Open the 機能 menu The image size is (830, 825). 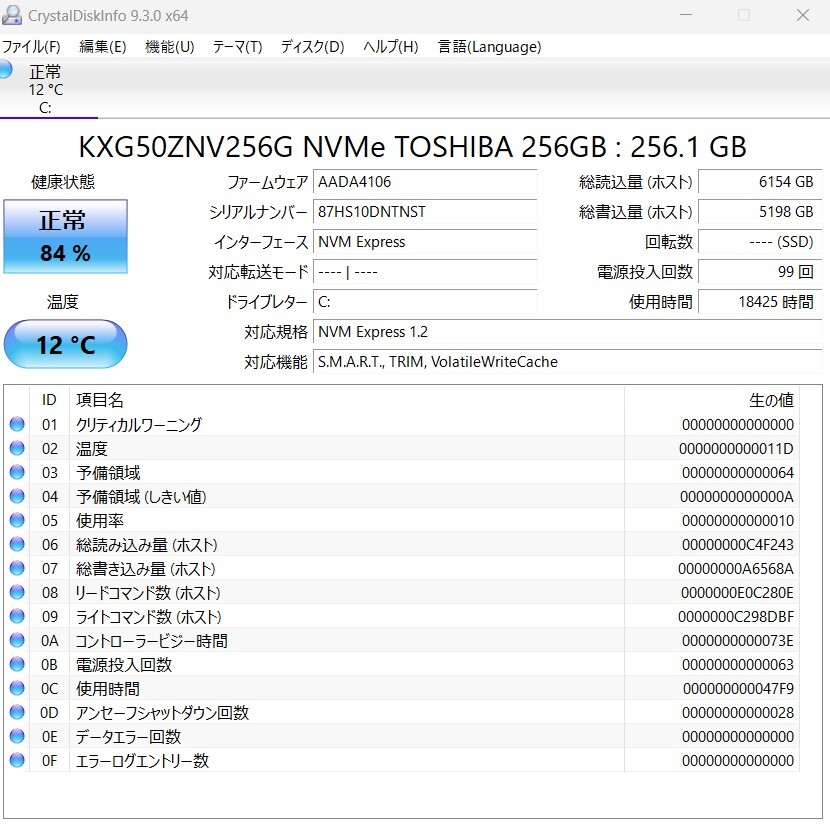[x=167, y=46]
